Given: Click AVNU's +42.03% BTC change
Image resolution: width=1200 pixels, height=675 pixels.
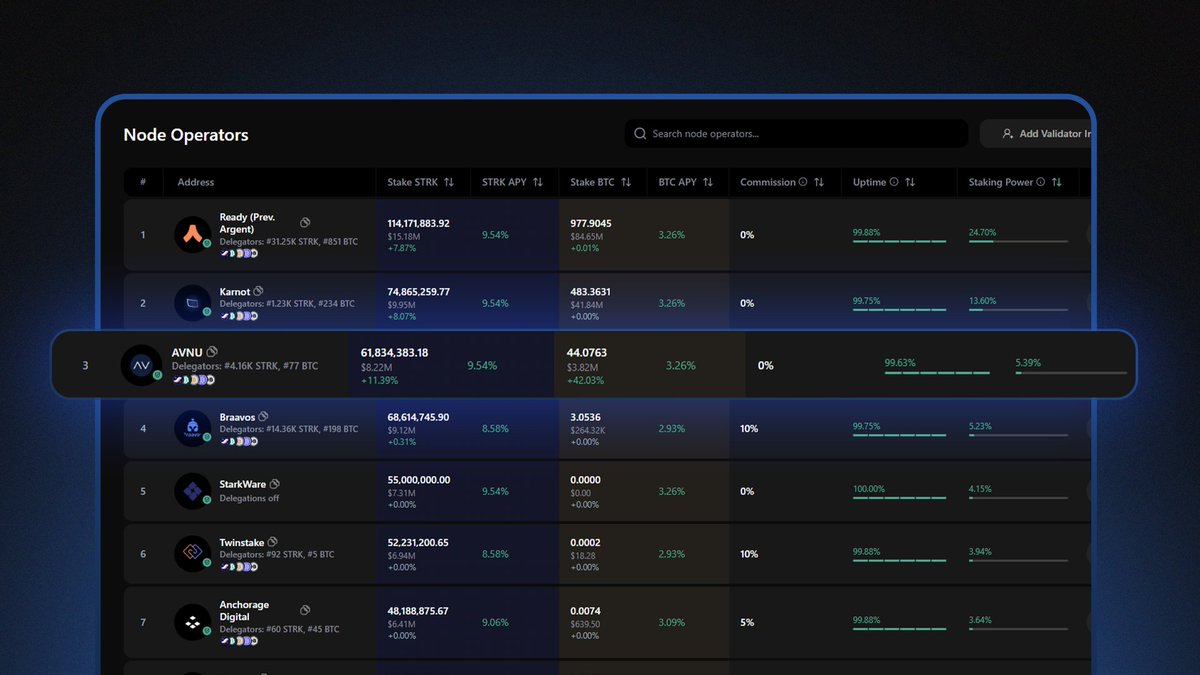Looking at the screenshot, I should (586, 380).
